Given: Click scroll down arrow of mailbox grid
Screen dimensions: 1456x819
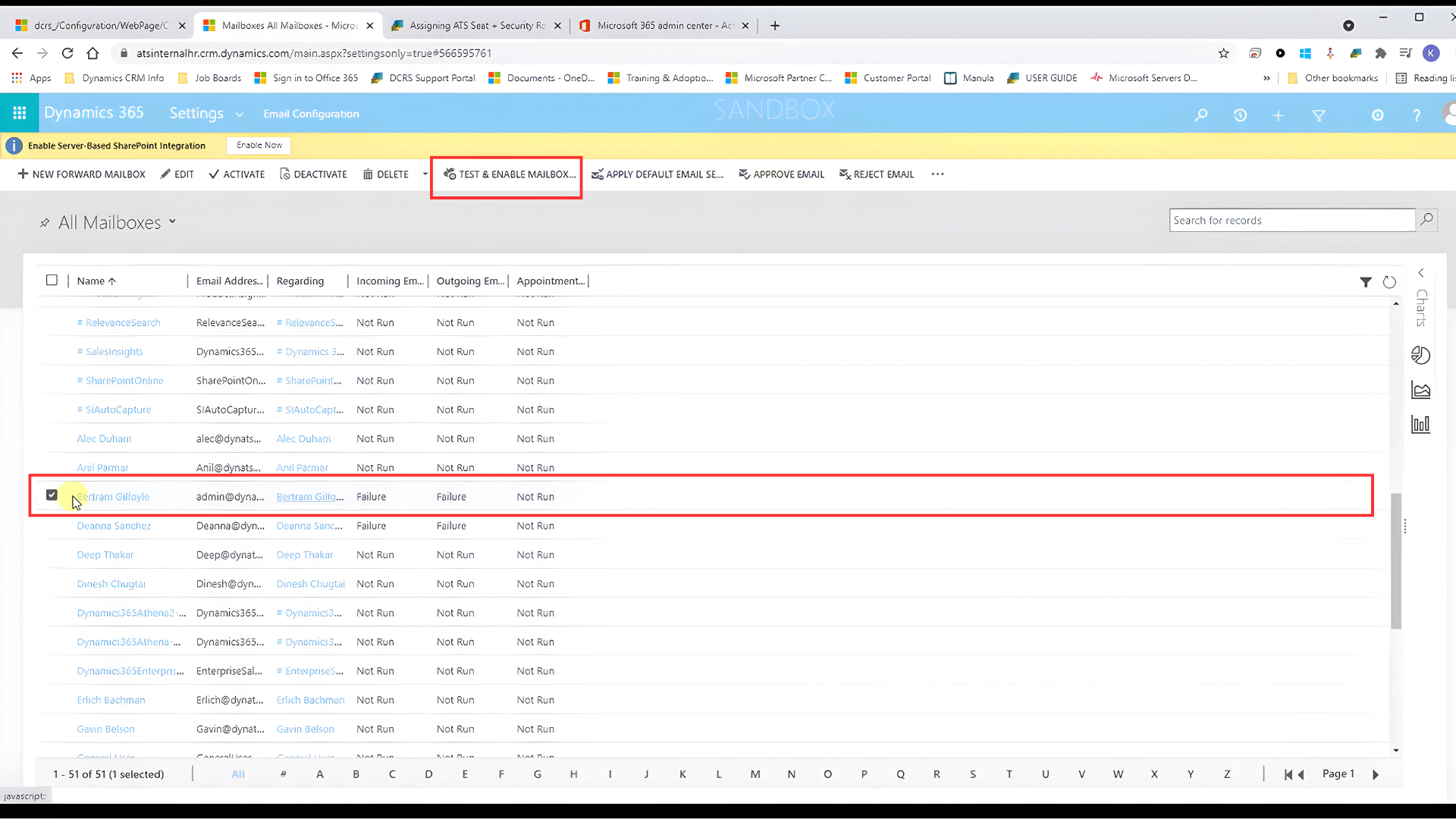Looking at the screenshot, I should 1396,751.
